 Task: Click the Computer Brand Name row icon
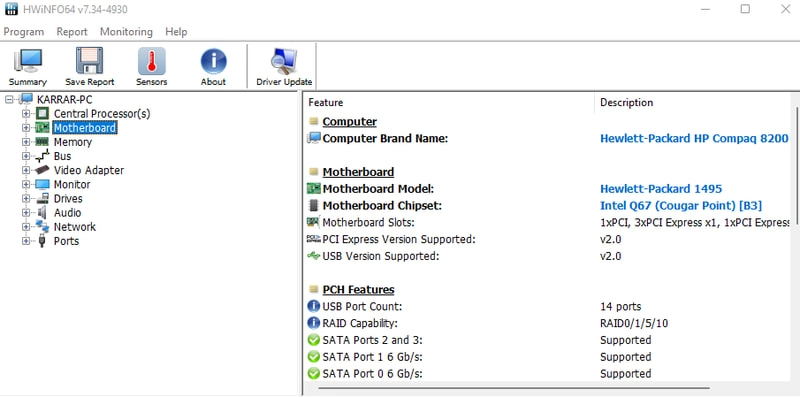[x=314, y=138]
